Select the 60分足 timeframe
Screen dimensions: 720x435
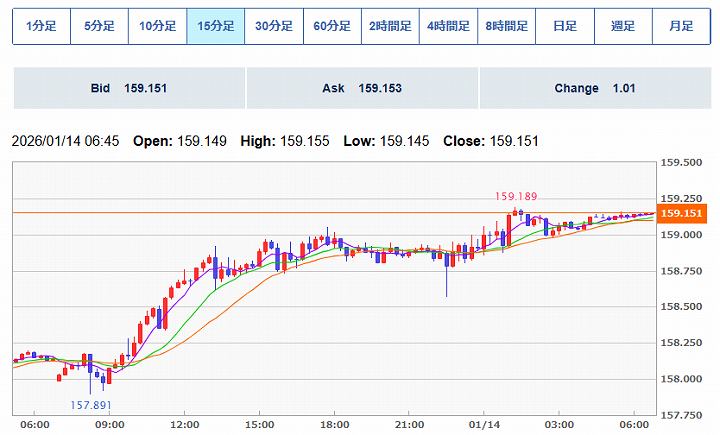[332, 26]
